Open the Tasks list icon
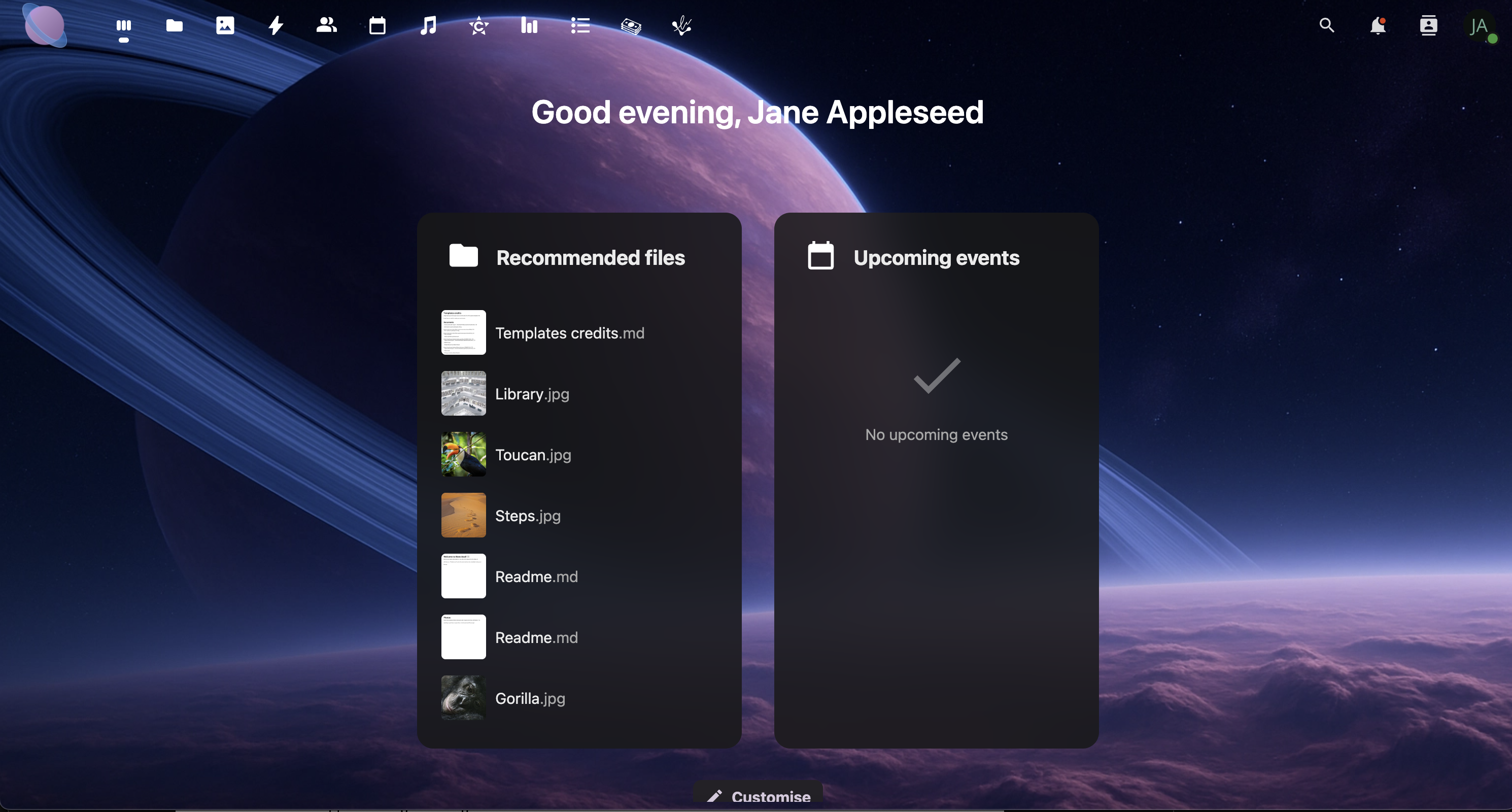This screenshot has width=1512, height=812. coord(580,25)
